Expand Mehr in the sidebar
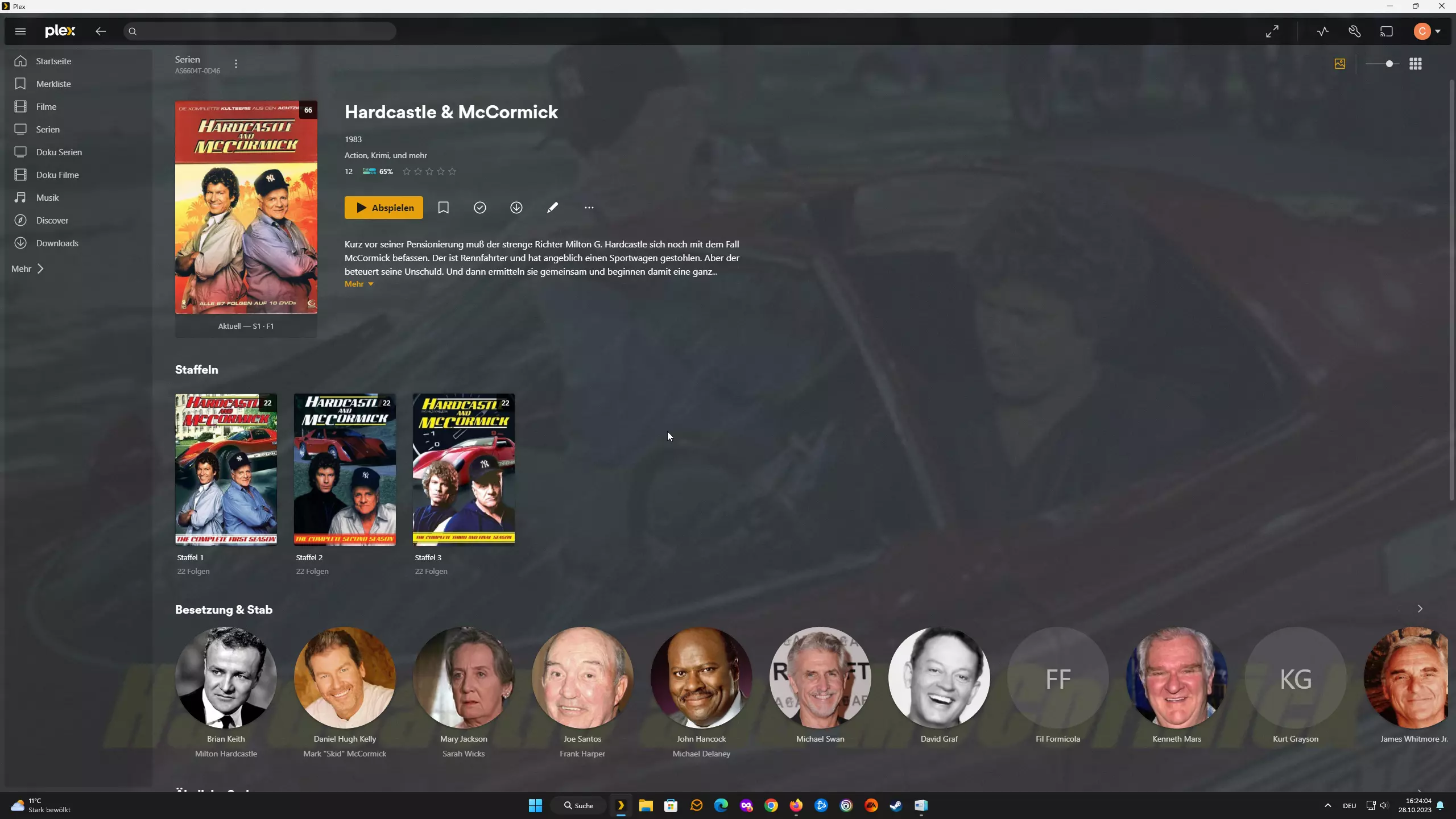The height and width of the screenshot is (819, 1456). click(27, 268)
